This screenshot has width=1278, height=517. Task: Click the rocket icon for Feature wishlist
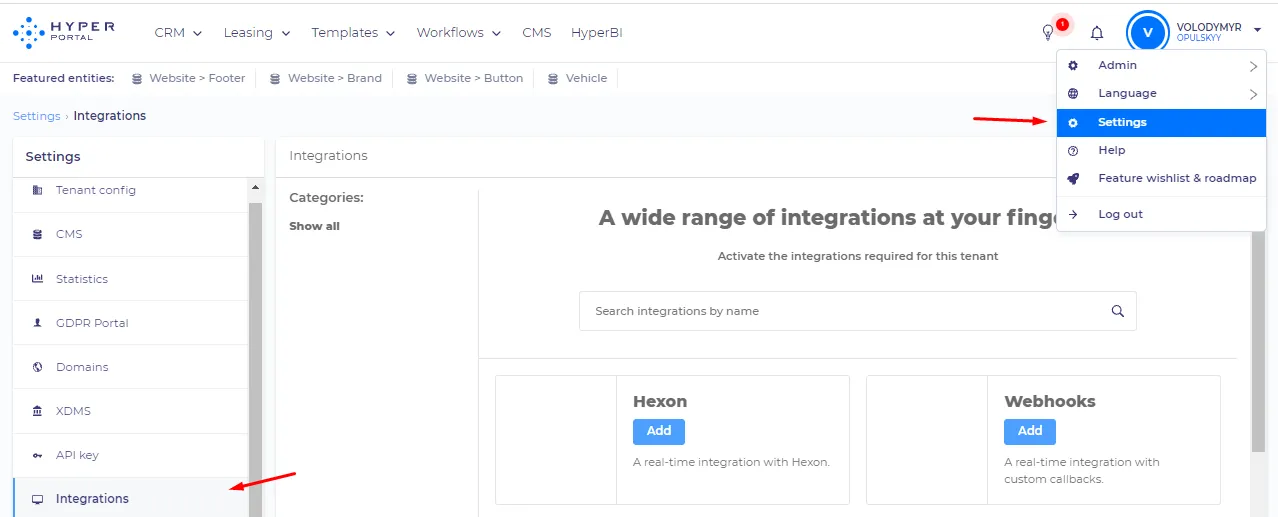click(1073, 178)
